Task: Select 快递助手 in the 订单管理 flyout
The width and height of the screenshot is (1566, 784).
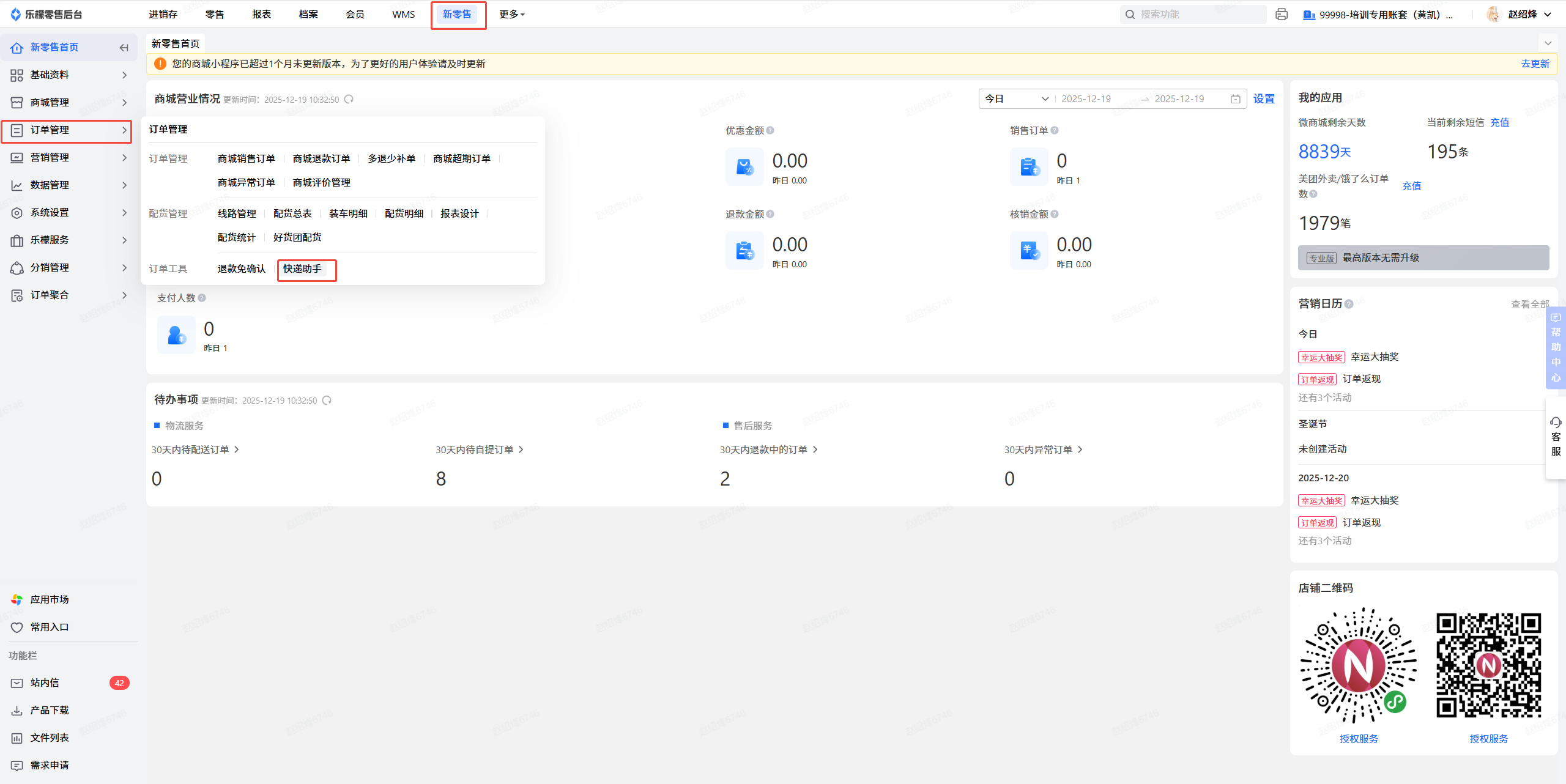Action: click(x=302, y=268)
